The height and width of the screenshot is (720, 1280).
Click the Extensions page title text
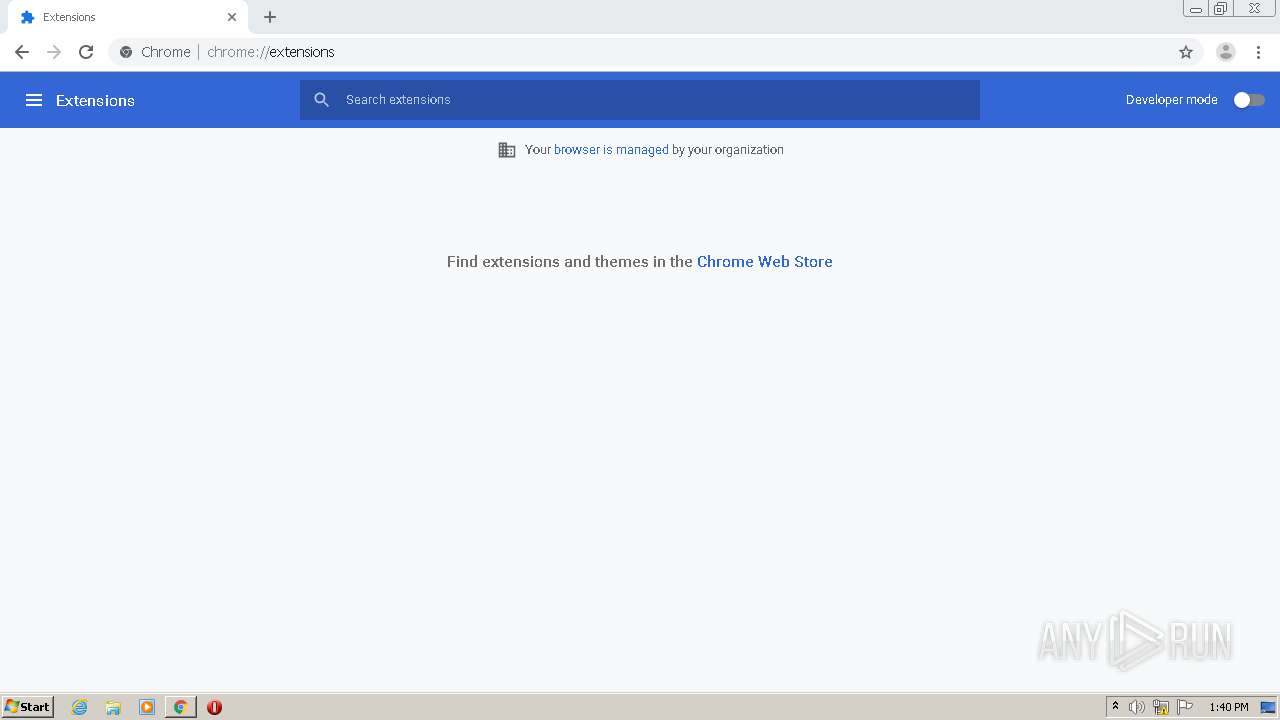[95, 100]
